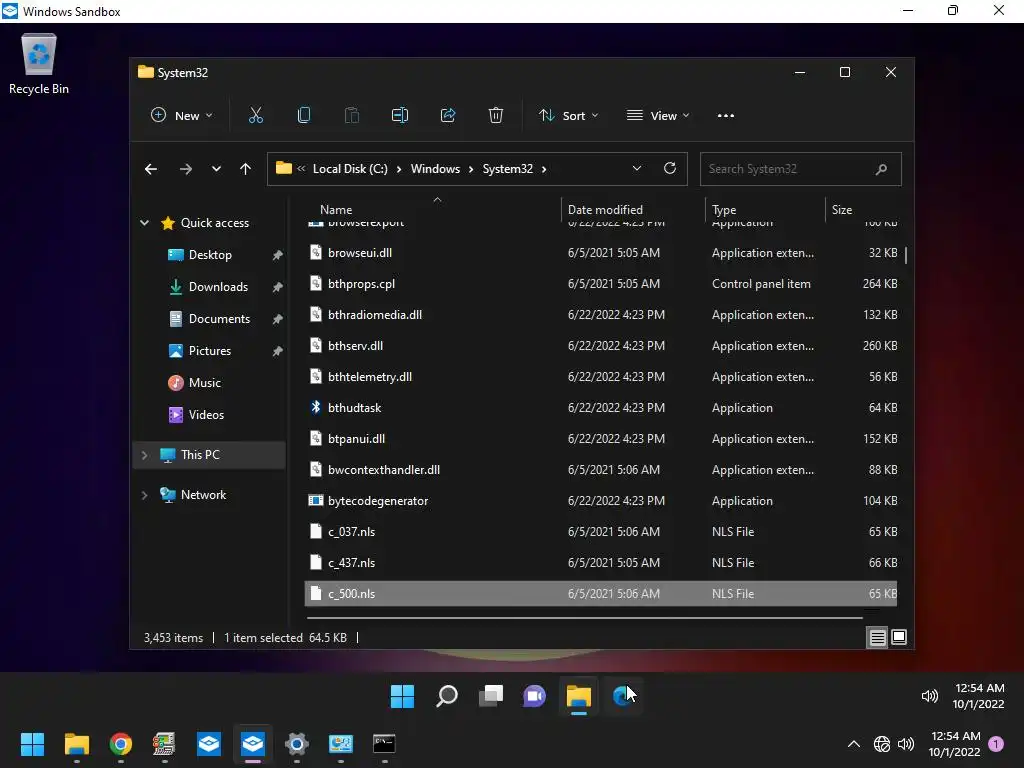This screenshot has width=1024, height=768.
Task: Open recent locations dropdown arrow
Action: pyautogui.click(x=216, y=169)
